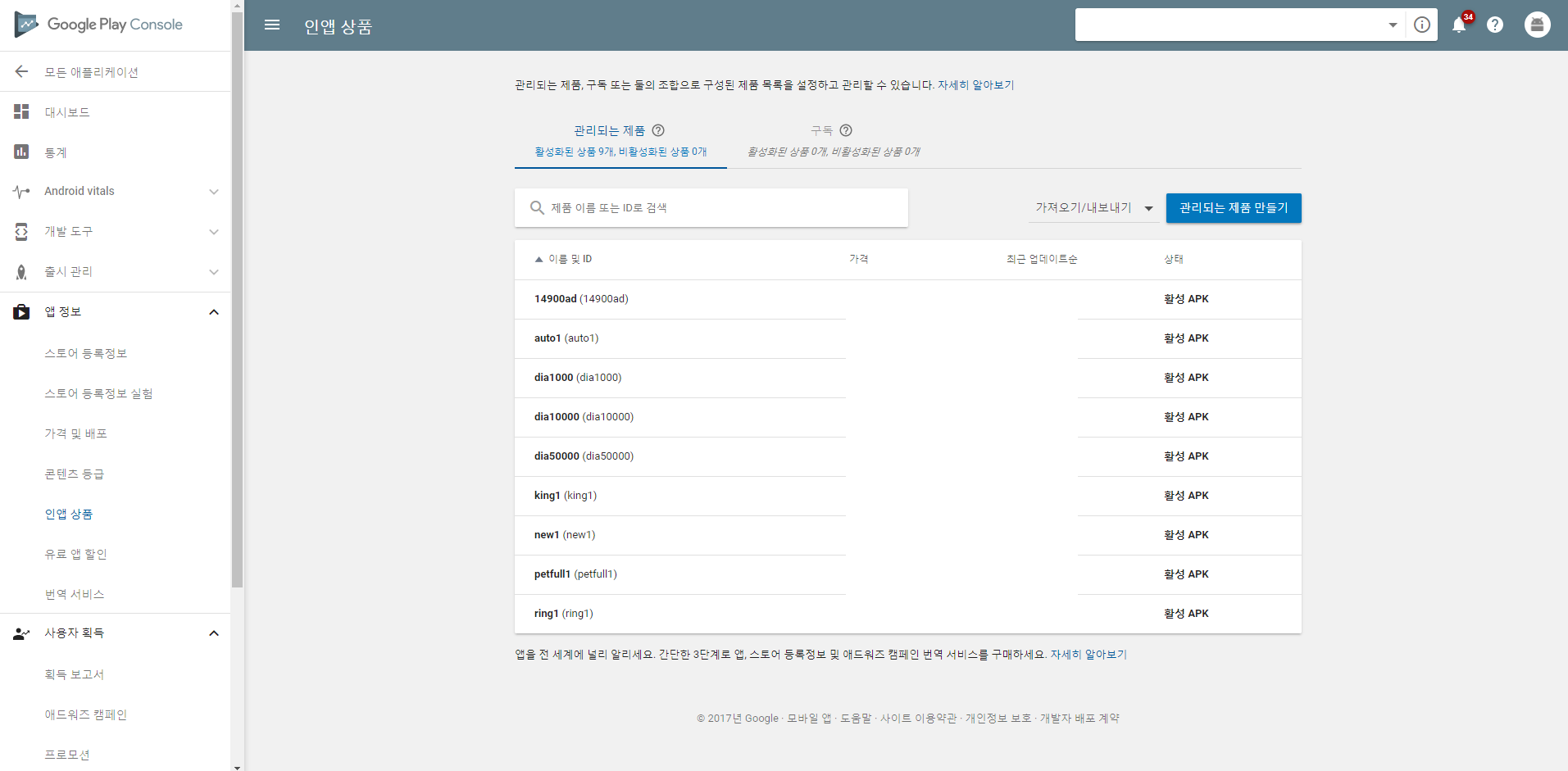1568x771 pixels.
Task: Click 개발자 배포 계약 footer link
Action: coord(1079,719)
